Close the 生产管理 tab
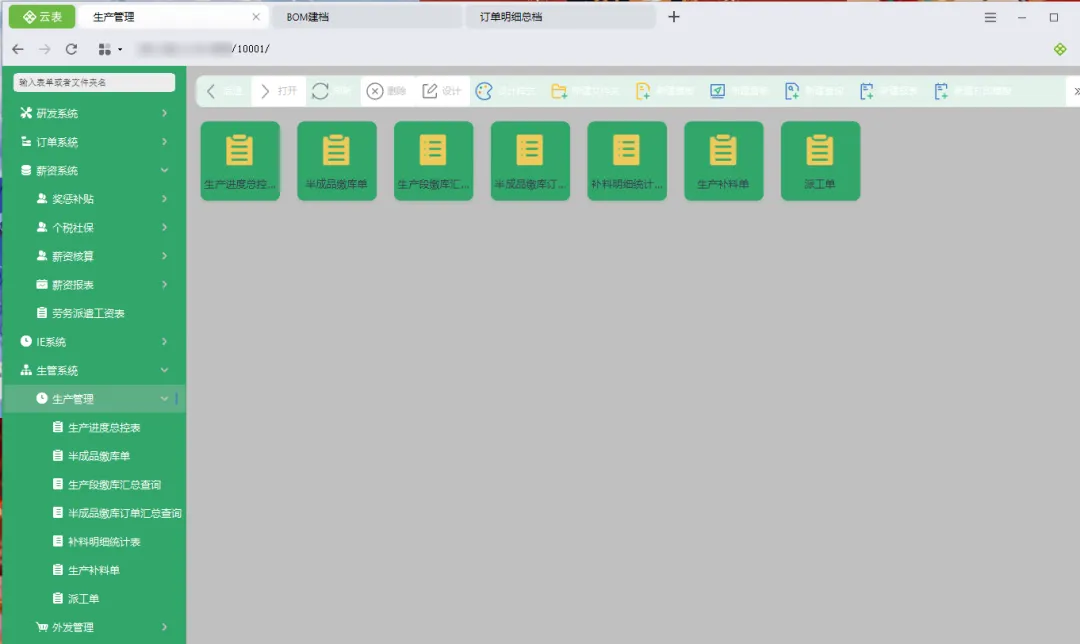This screenshot has height=644, width=1080. tap(256, 17)
